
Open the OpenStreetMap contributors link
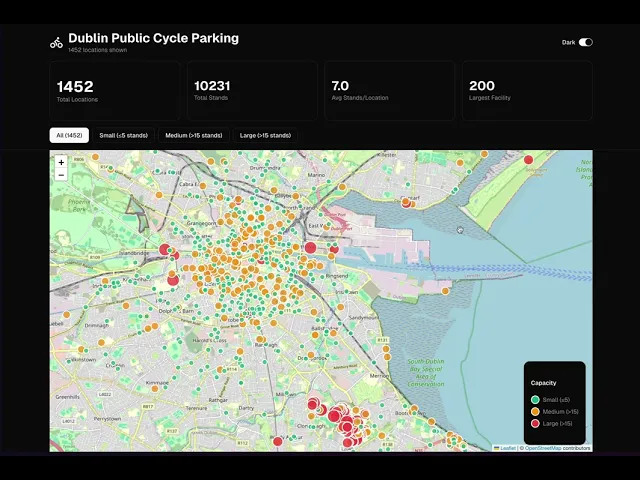pyautogui.click(x=543, y=448)
